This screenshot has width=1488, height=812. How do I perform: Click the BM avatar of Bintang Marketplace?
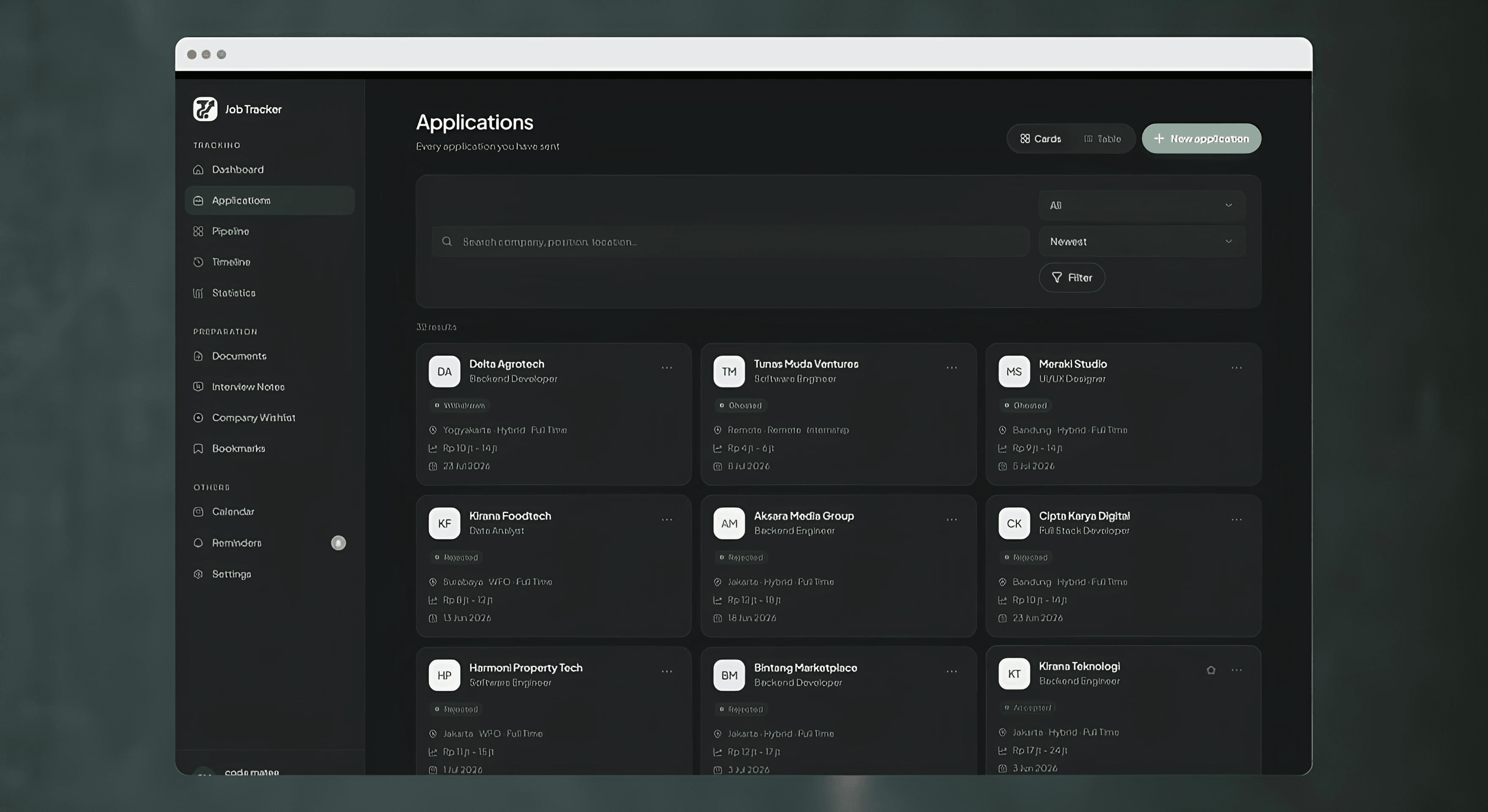pyautogui.click(x=729, y=675)
